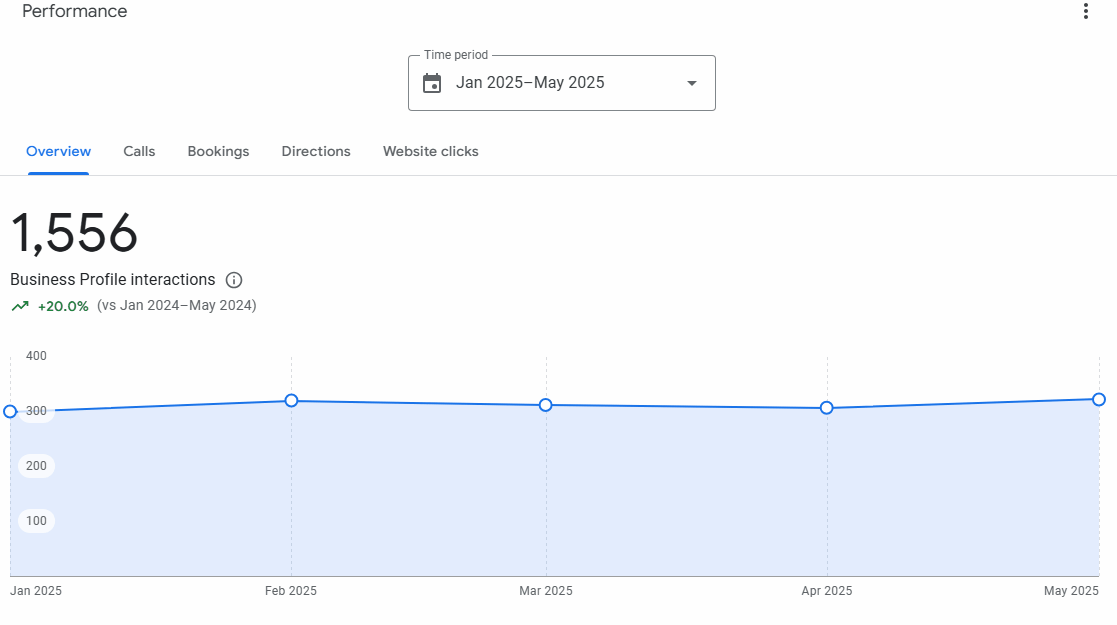The width and height of the screenshot is (1117, 625).
Task: Select the March data point on line
Action: point(546,405)
